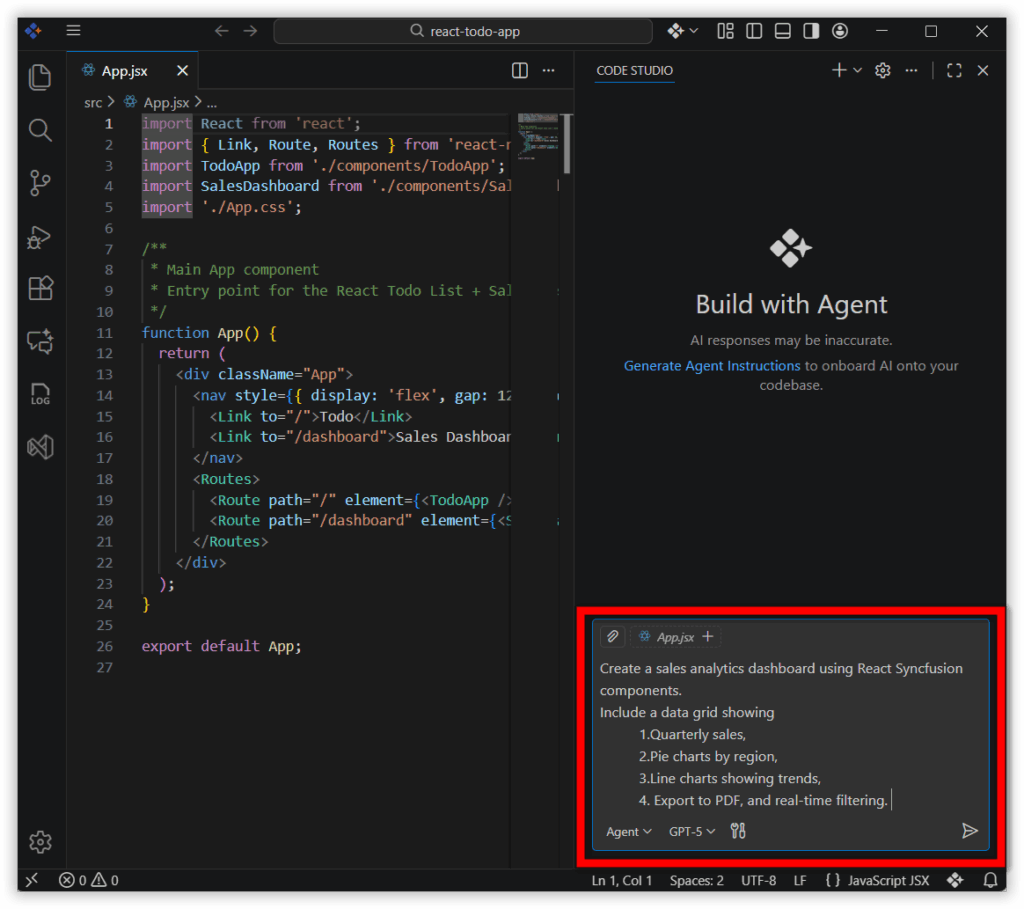
Task: Toggle the right panel visibility in the title bar
Action: (x=811, y=31)
